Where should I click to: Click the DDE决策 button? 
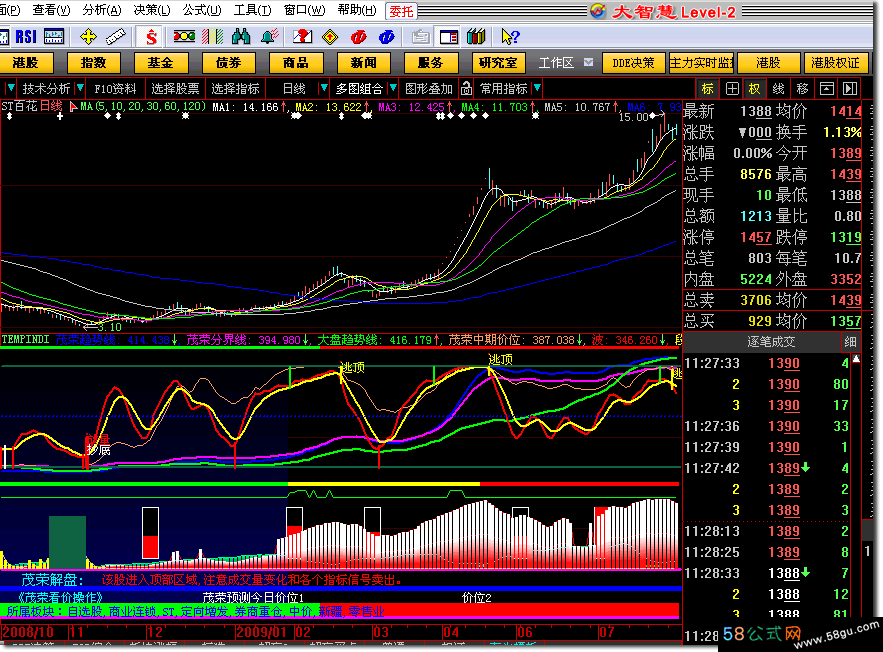coord(634,62)
